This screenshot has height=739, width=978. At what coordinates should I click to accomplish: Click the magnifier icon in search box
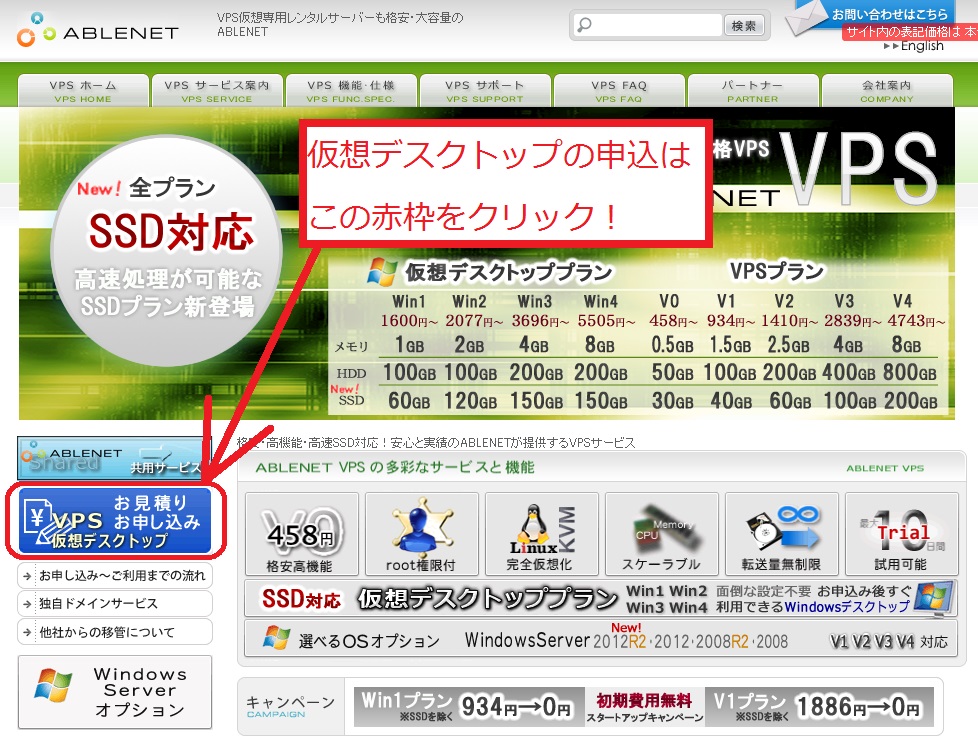(x=584, y=26)
